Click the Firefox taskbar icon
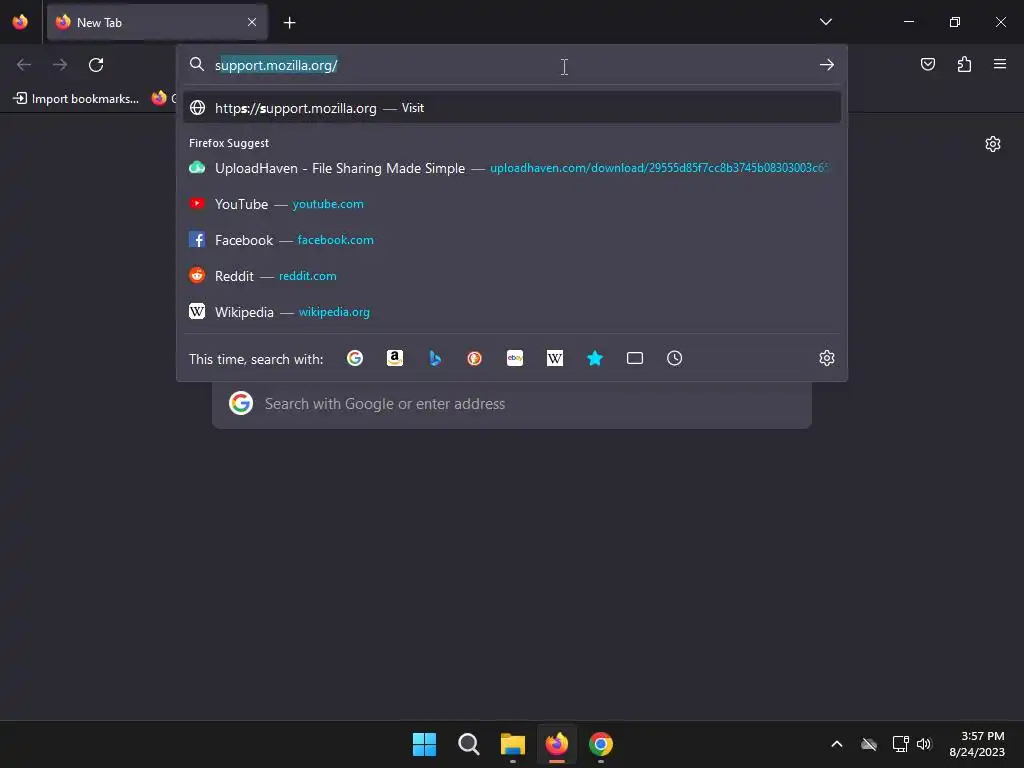 click(x=556, y=744)
